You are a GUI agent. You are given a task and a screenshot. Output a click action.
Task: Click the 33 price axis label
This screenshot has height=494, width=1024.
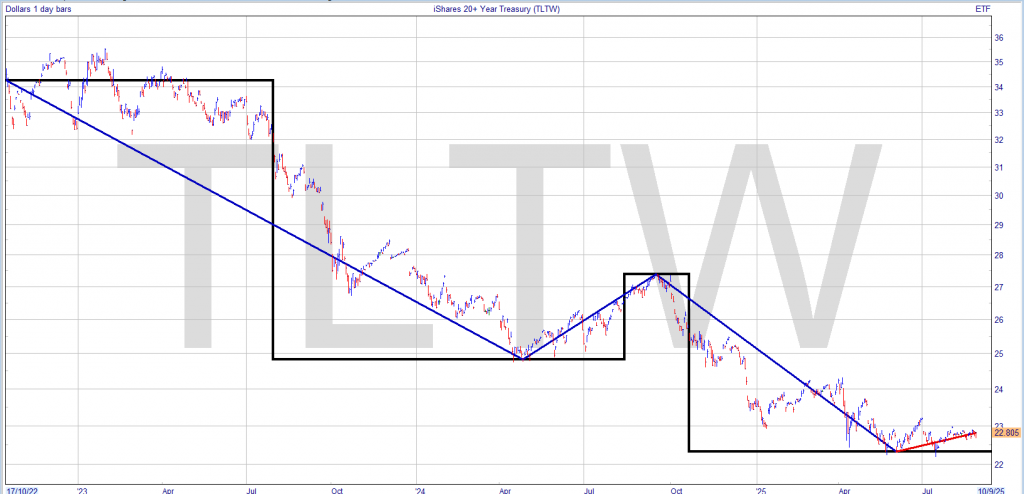tap(999, 114)
